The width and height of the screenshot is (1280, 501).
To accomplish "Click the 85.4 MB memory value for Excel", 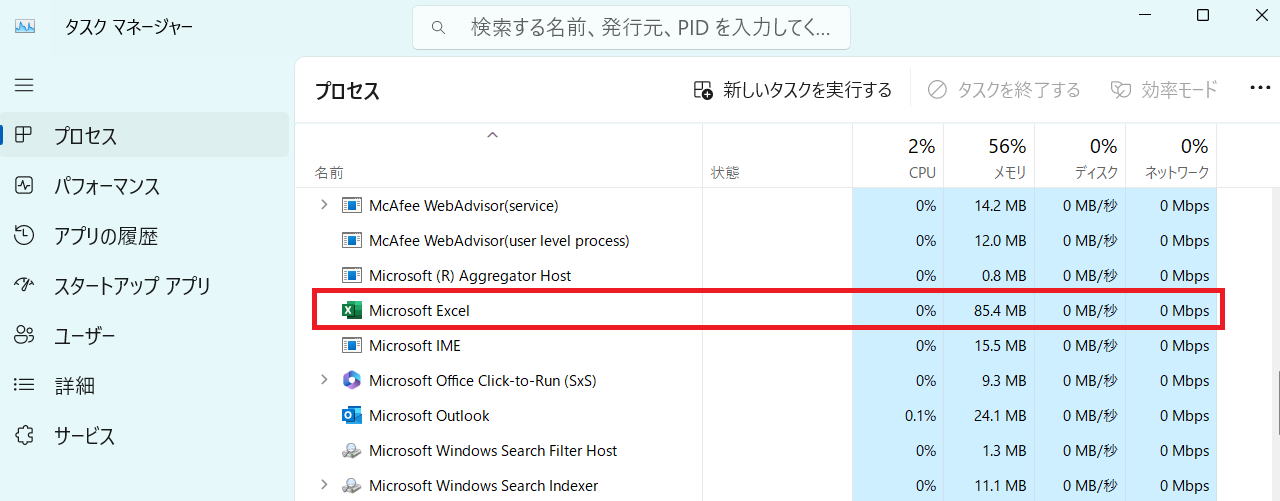I will tap(999, 311).
